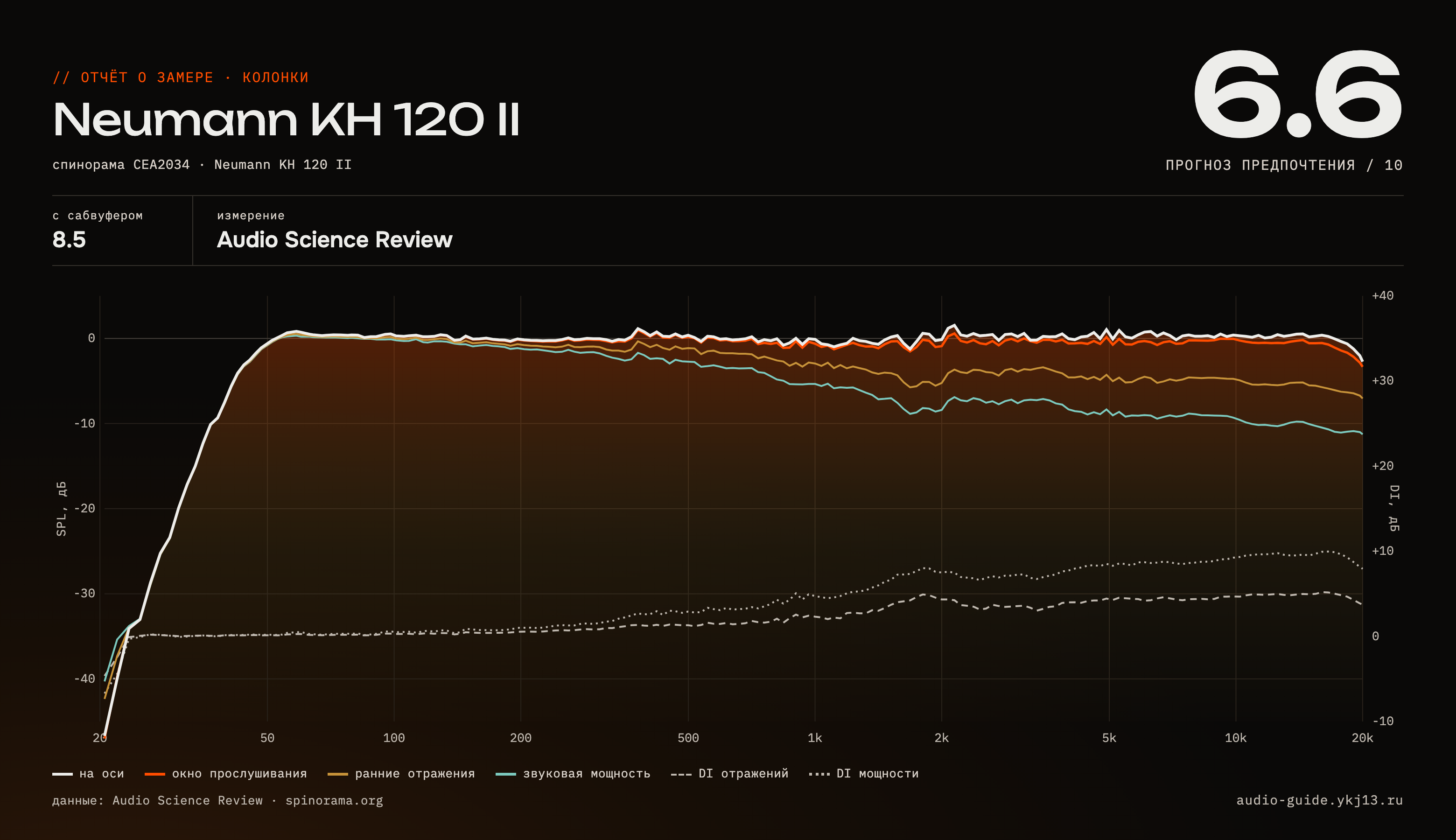This screenshot has height=840, width=1456.
Task: Click the '0' tick on the DI axis
Action: coord(1376,637)
